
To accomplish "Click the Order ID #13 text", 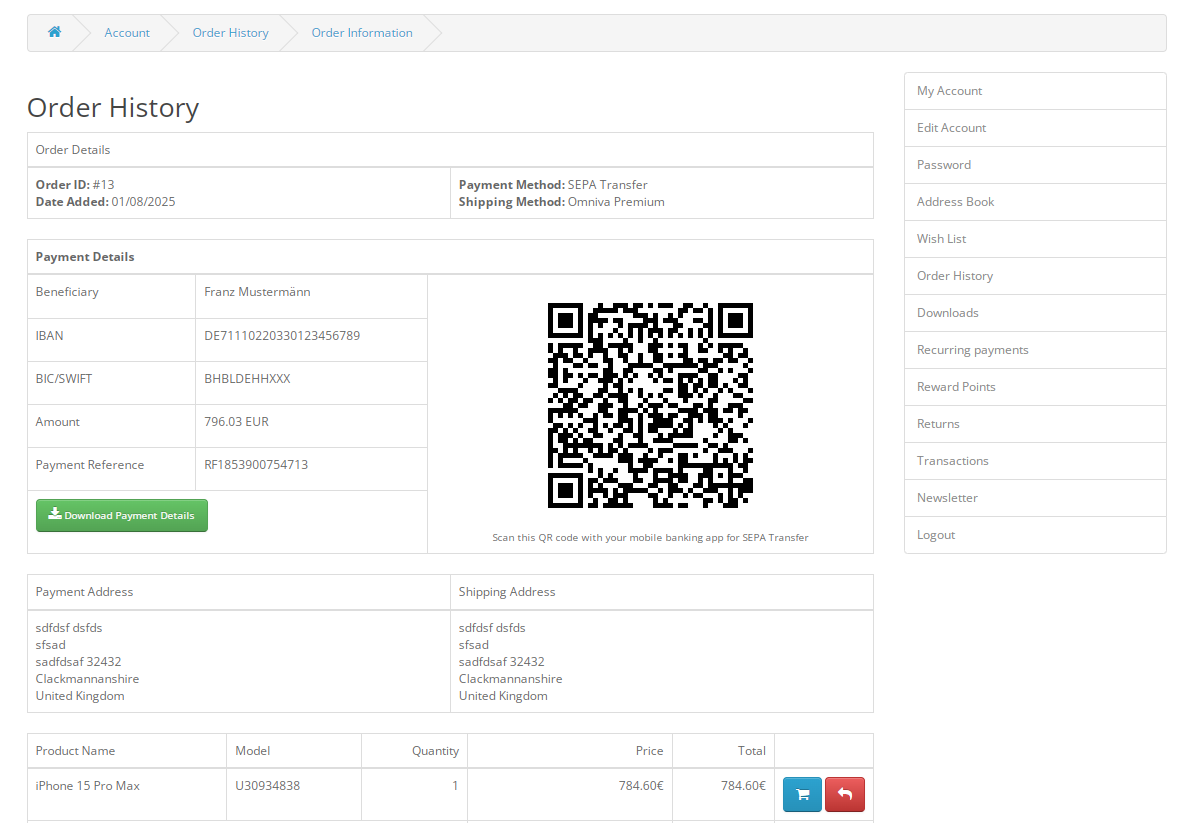I will (x=75, y=184).
